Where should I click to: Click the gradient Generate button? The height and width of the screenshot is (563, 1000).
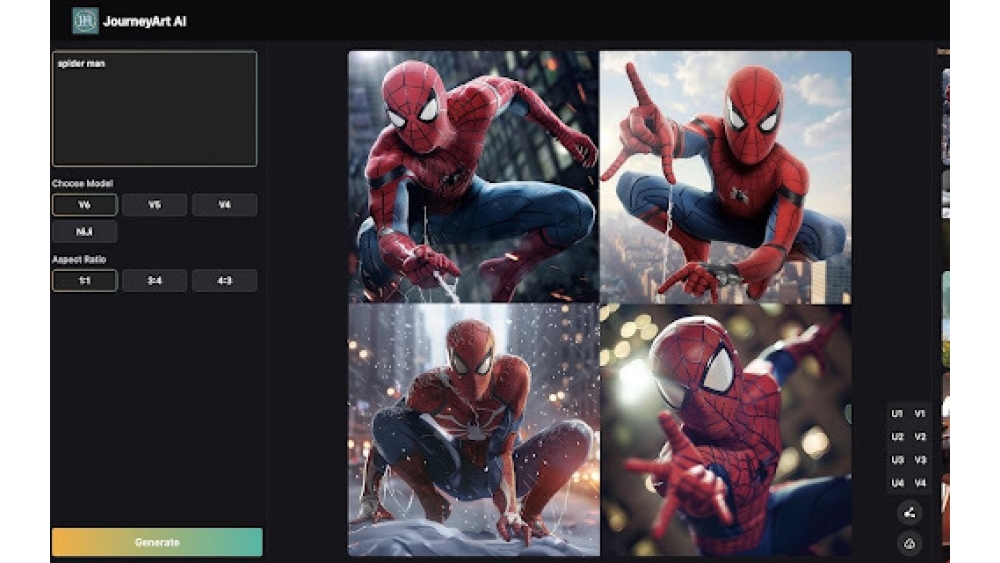click(157, 542)
